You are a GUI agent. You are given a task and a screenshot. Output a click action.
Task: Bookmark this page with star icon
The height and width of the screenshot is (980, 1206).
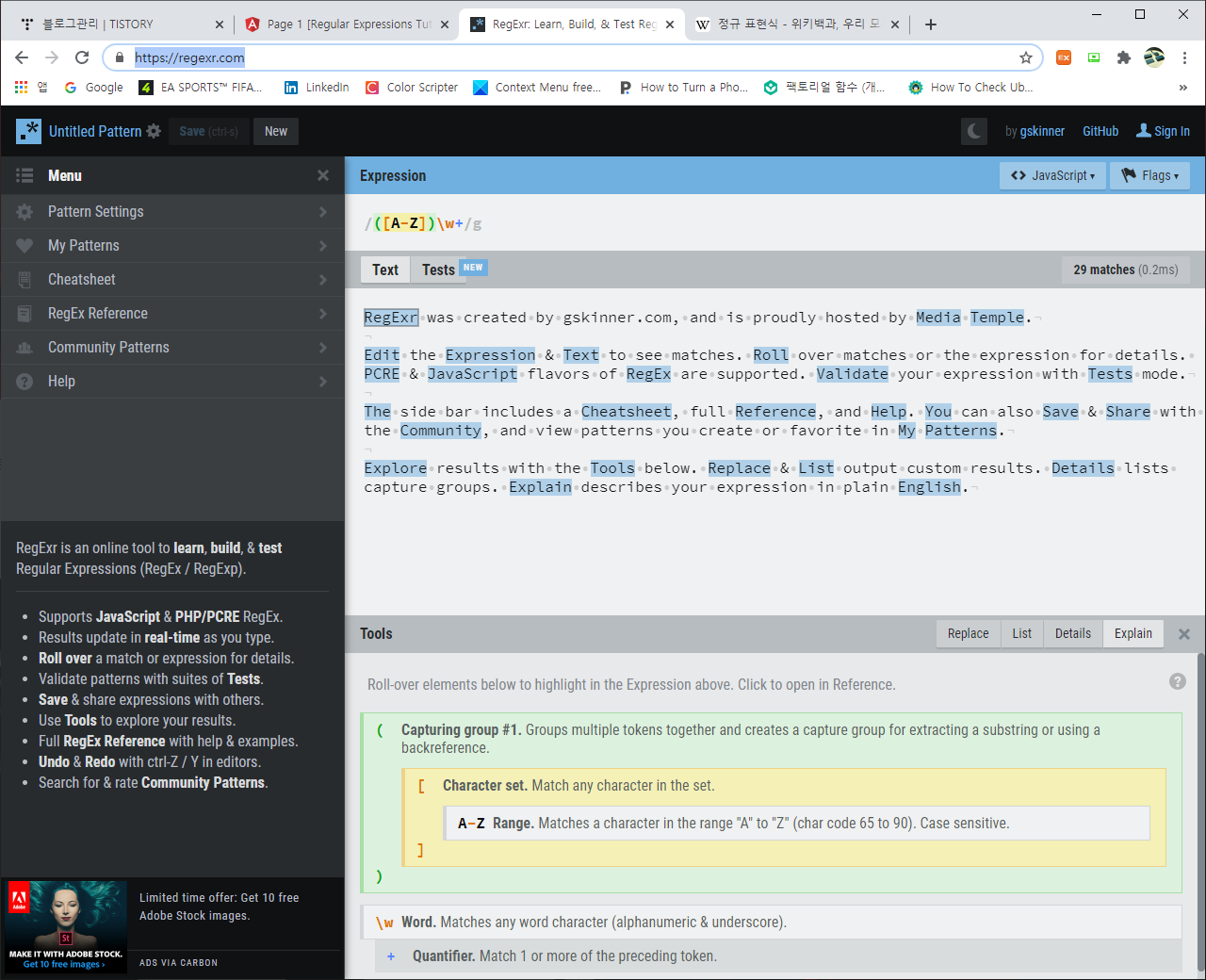[1026, 57]
